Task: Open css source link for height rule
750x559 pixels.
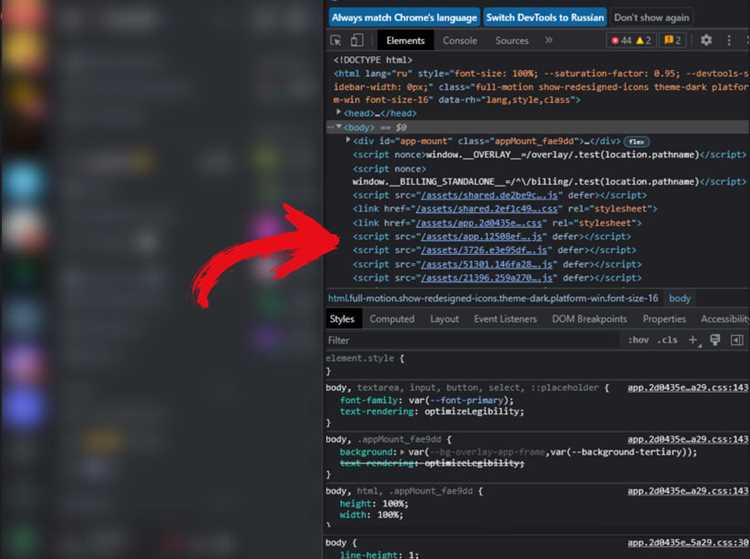Action: (688, 491)
